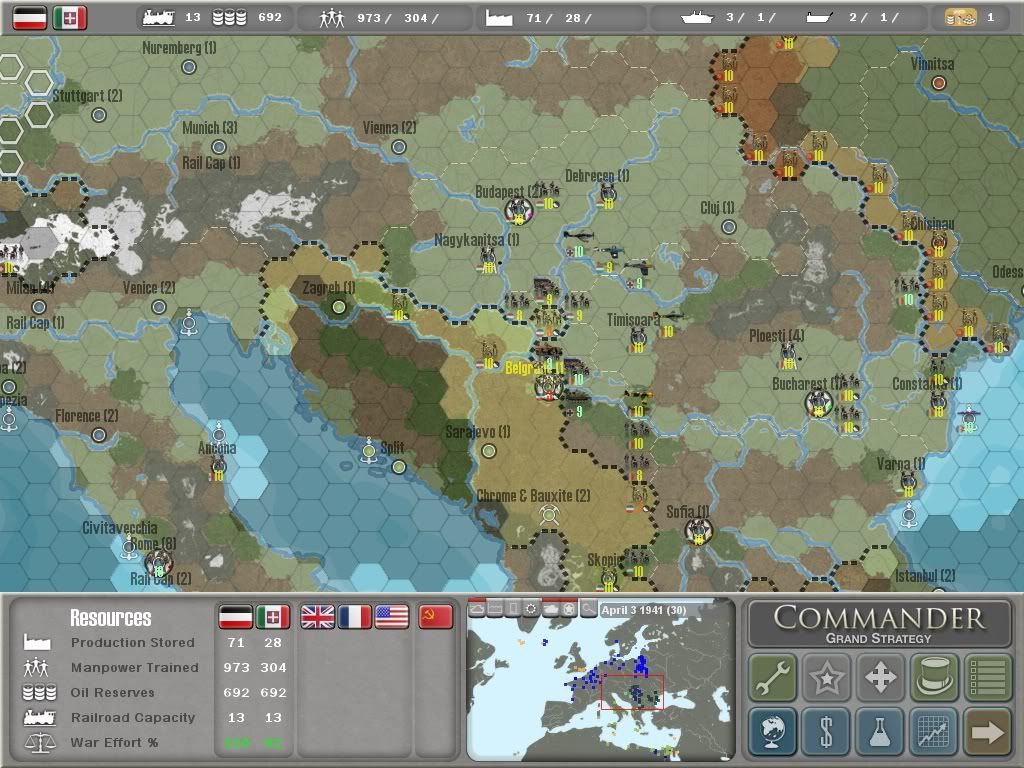The width and height of the screenshot is (1024, 768).
Task: Open the top hat diplomacy screen
Action: pyautogui.click(x=934, y=677)
